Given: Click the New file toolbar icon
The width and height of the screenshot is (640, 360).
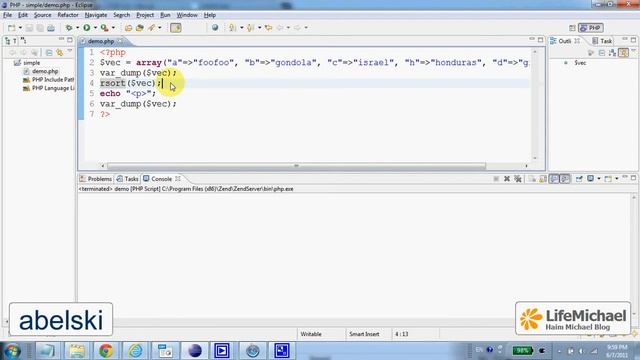Looking at the screenshot, I should click(x=11, y=28).
